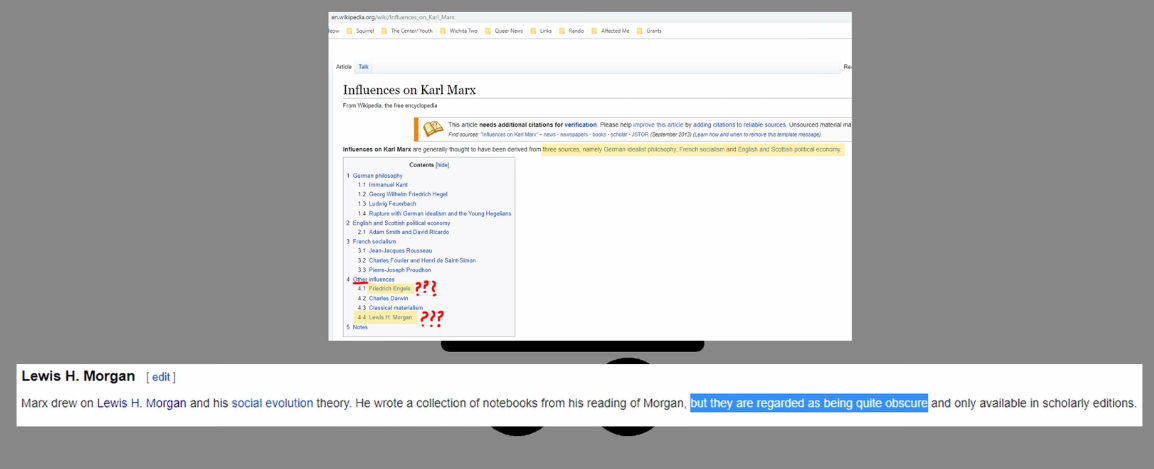This screenshot has width=1154, height=469.
Task: Click English and Scottish political economy intro link
Action: point(789,149)
